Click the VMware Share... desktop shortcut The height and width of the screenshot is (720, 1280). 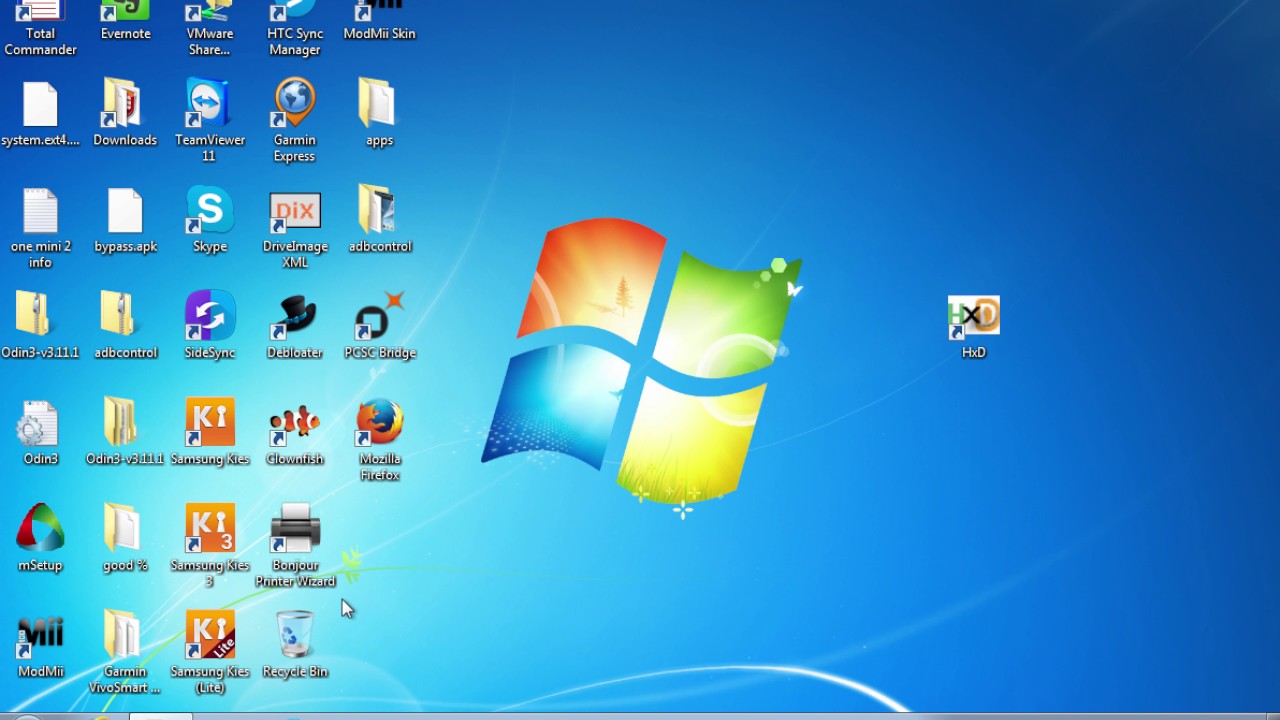[210, 28]
